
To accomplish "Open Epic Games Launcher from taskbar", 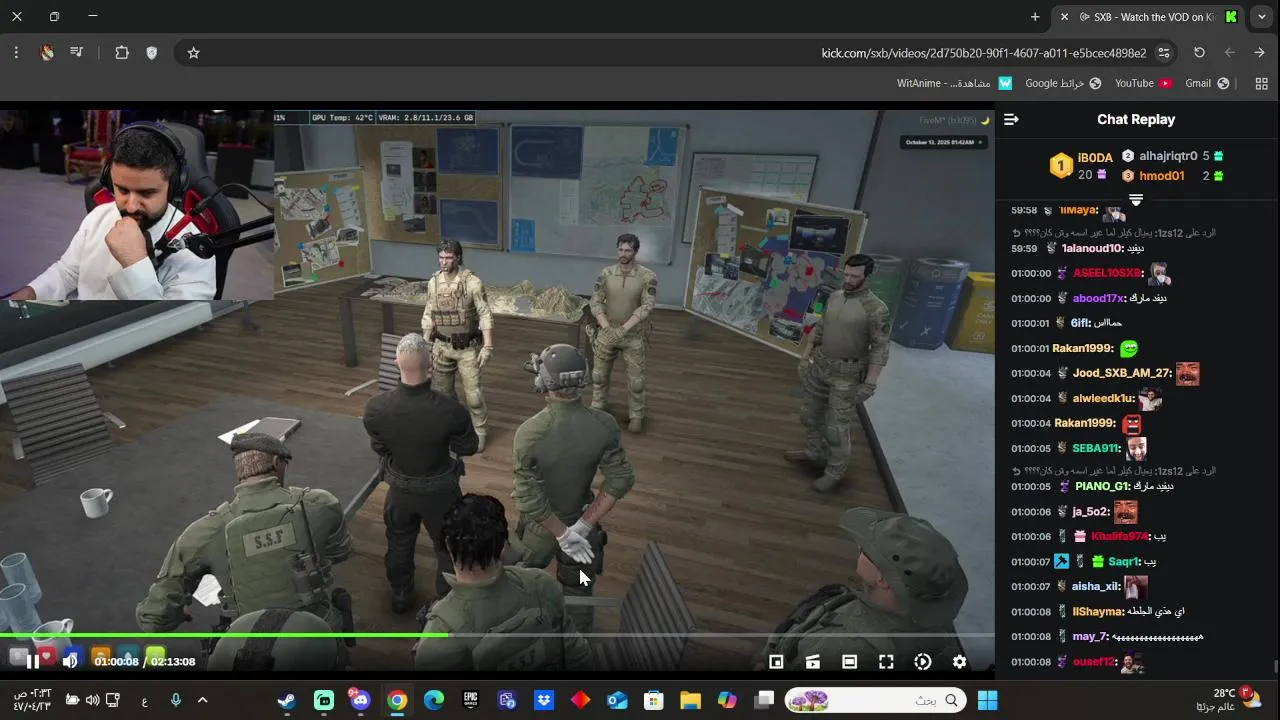I will coord(470,700).
